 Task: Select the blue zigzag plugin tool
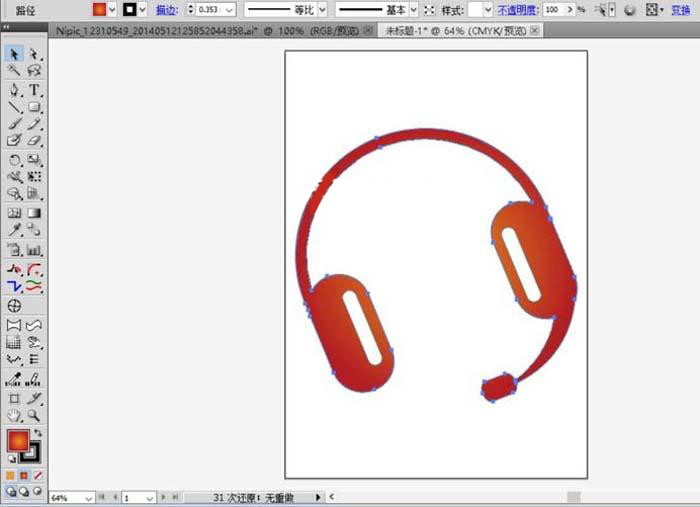(14, 286)
